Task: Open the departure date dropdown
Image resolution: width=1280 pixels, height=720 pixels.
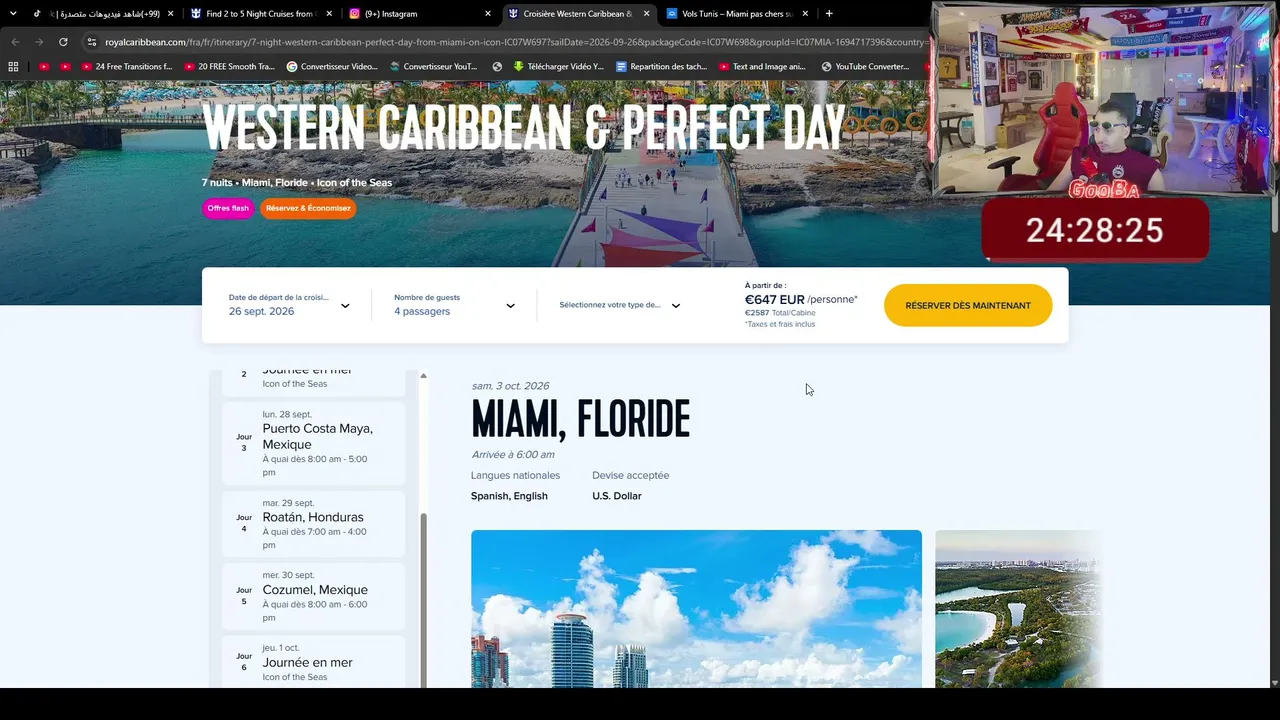Action: 289,305
